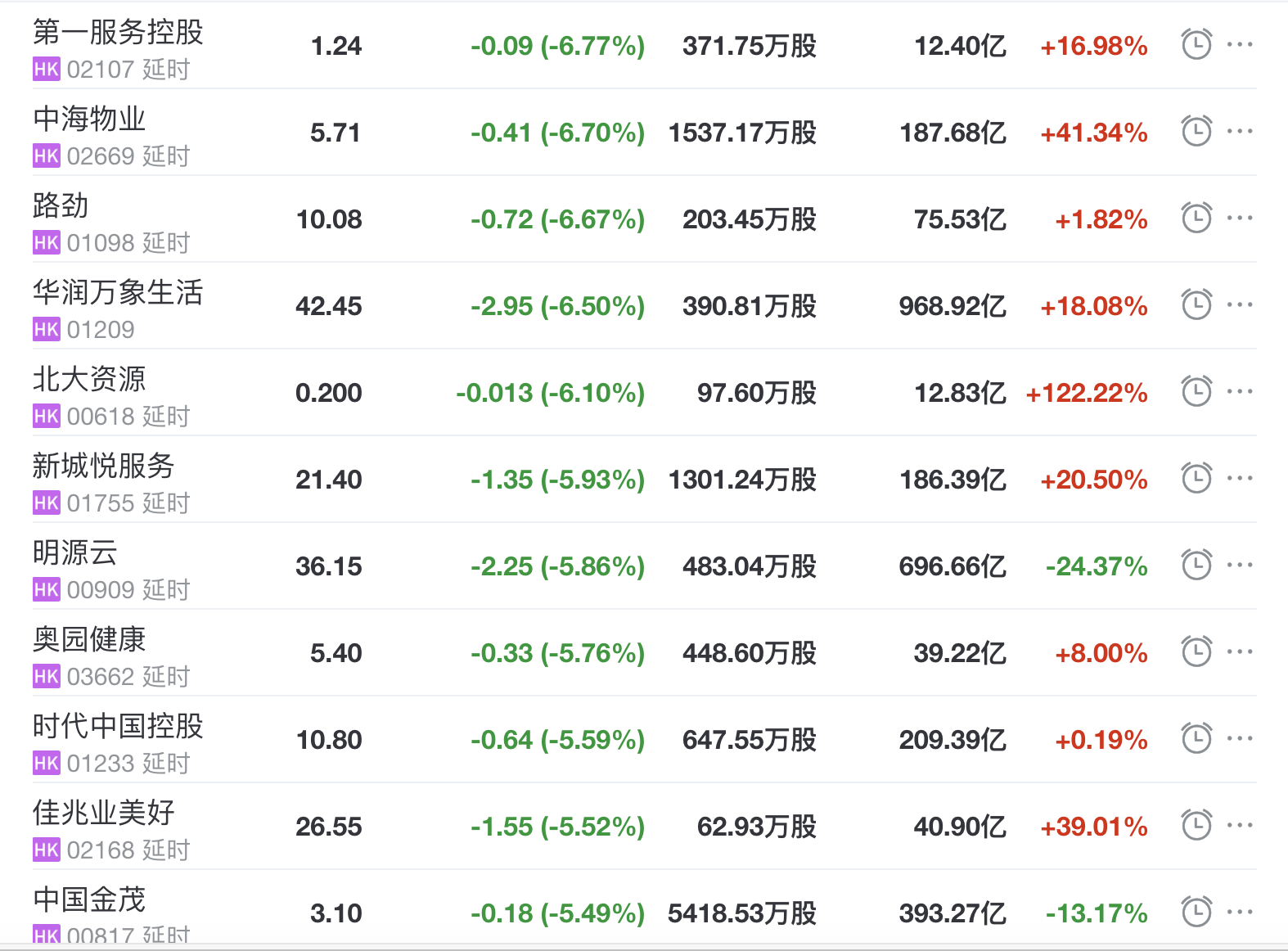Open stock 新城悦服务
The width and height of the screenshot is (1288, 951).
(x=104, y=466)
